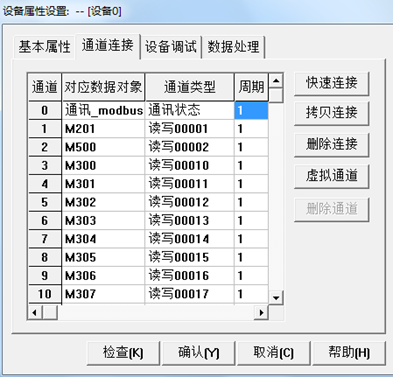Click the horizontal scrollbar right arrow
The height and width of the screenshot is (377, 393).
click(262, 313)
